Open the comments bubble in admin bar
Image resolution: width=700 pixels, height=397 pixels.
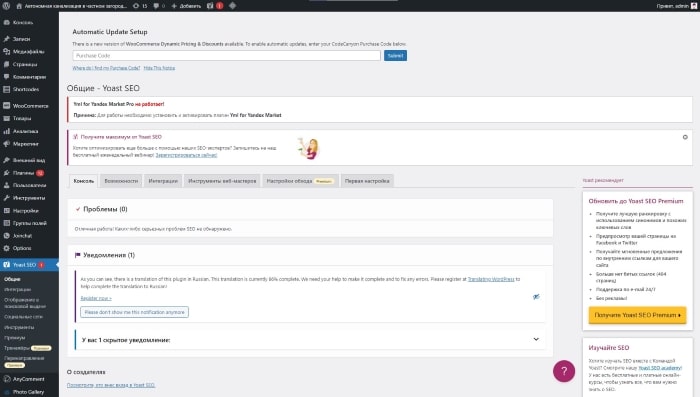tap(159, 6)
